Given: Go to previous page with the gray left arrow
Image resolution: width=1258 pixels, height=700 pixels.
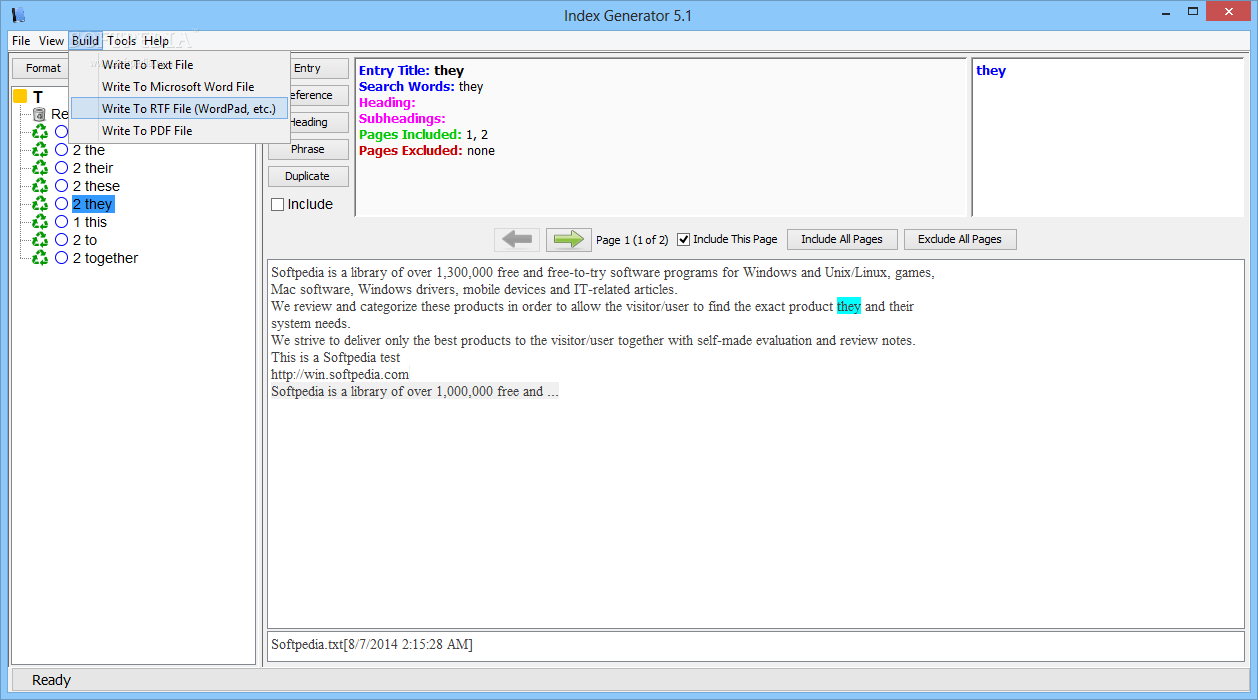Looking at the screenshot, I should pyautogui.click(x=517, y=239).
